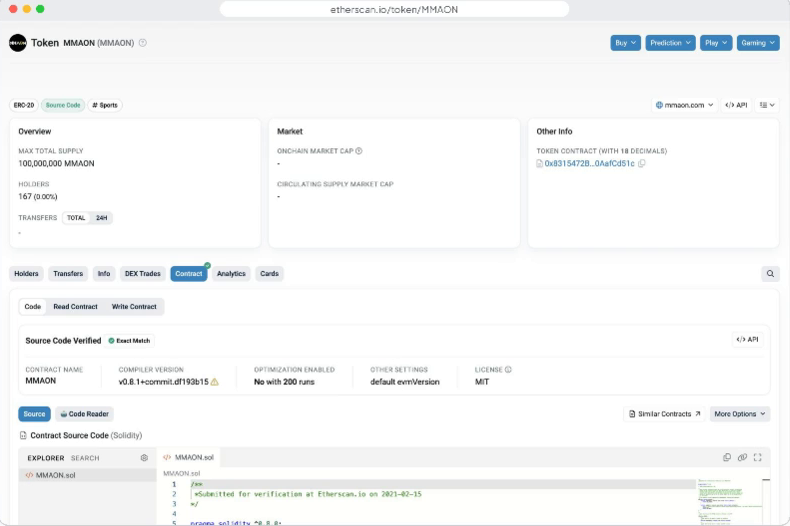
Task: Click the API button near mmaon.com
Action: click(x=736, y=105)
